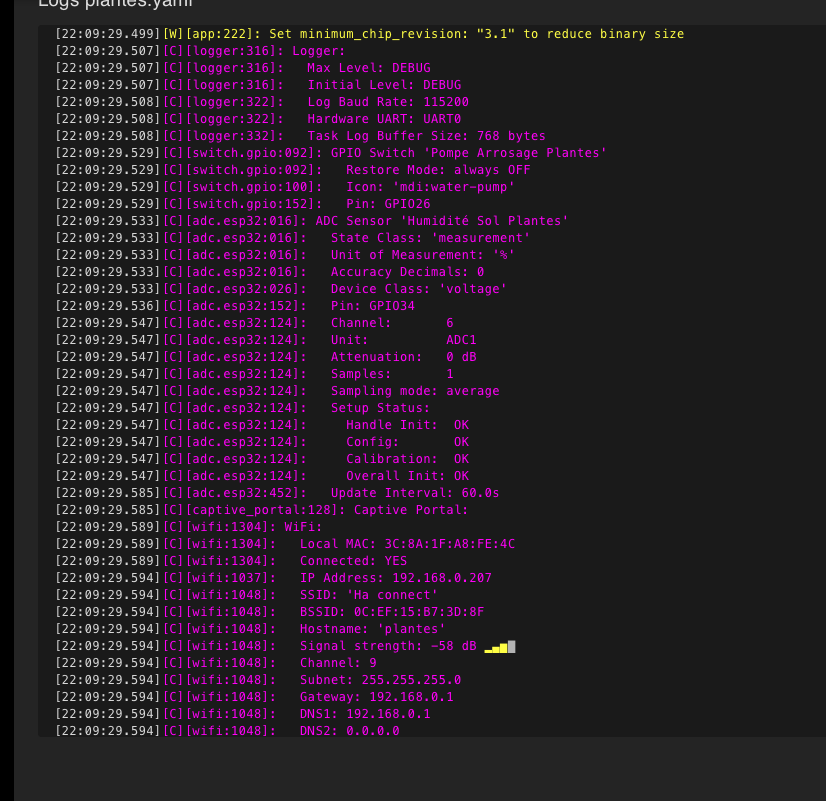
Task: Click the 'mdi:water-pump' icon log line
Action: pos(430,187)
